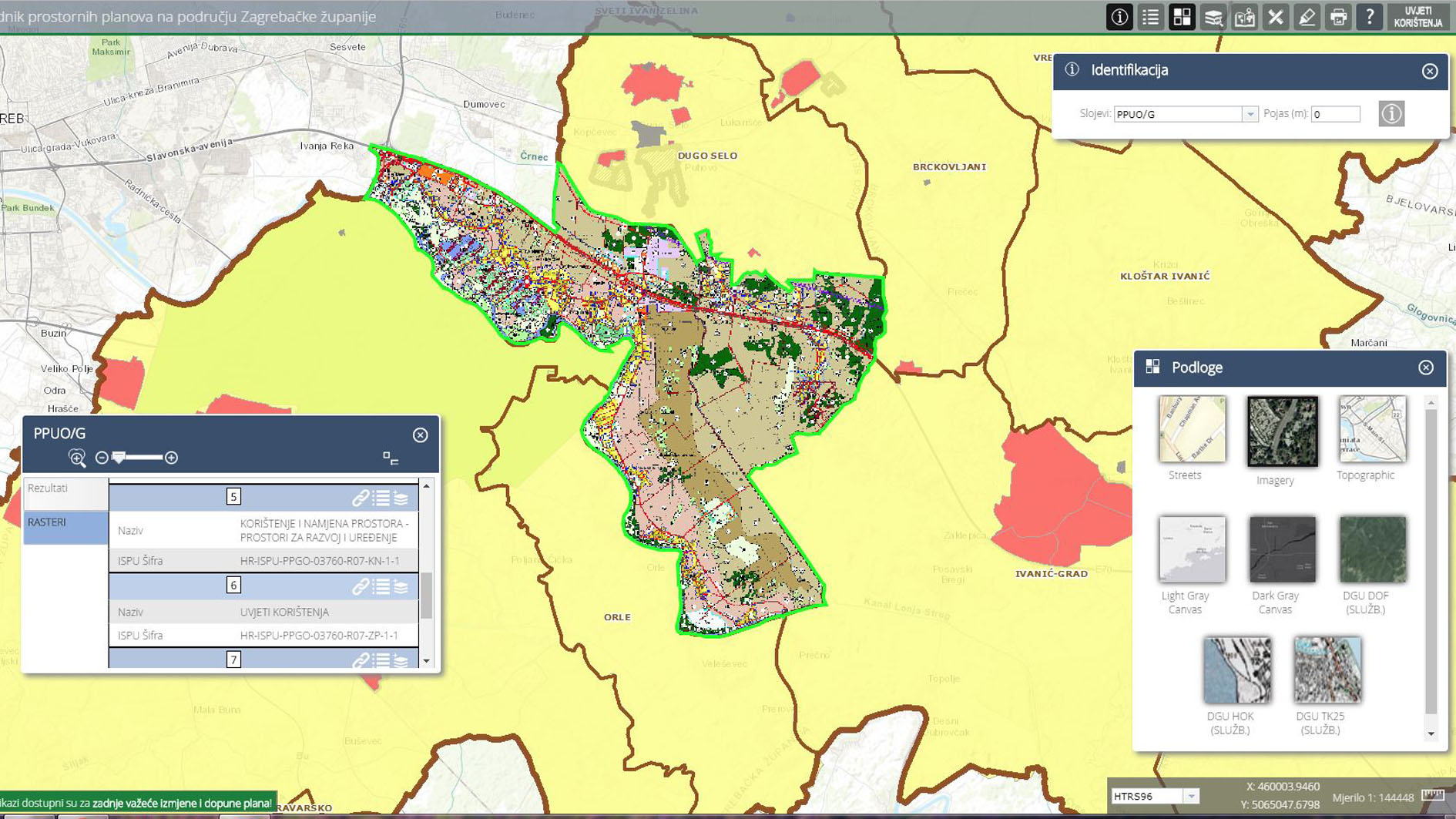Click the scale ruler icon in status bar

pos(1433,796)
